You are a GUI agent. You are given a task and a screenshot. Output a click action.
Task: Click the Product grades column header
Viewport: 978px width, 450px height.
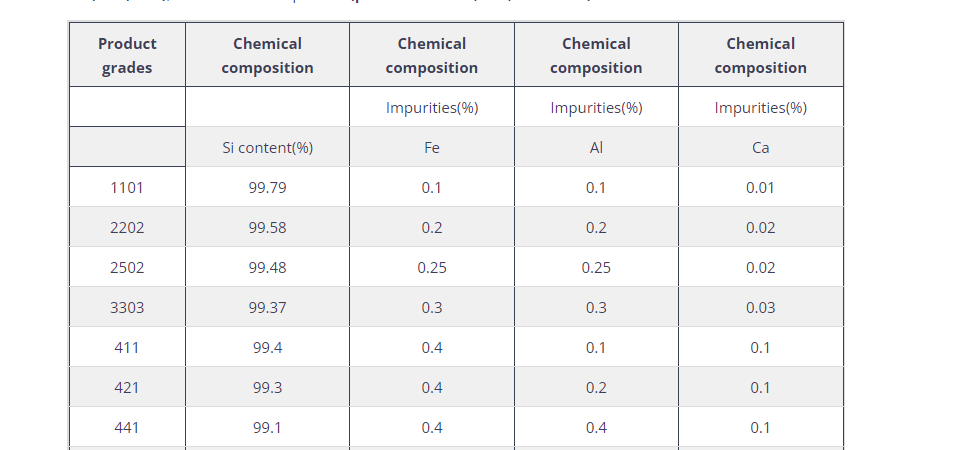tap(127, 56)
